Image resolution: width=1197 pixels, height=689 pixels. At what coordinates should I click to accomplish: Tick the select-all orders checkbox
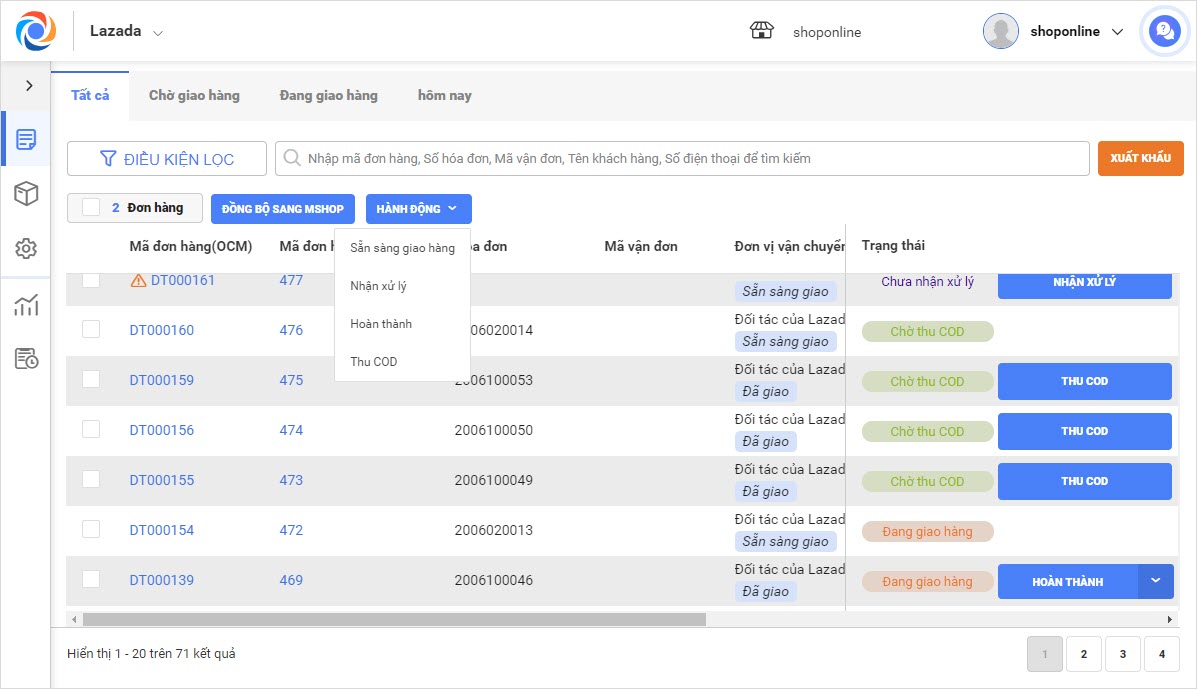(91, 208)
